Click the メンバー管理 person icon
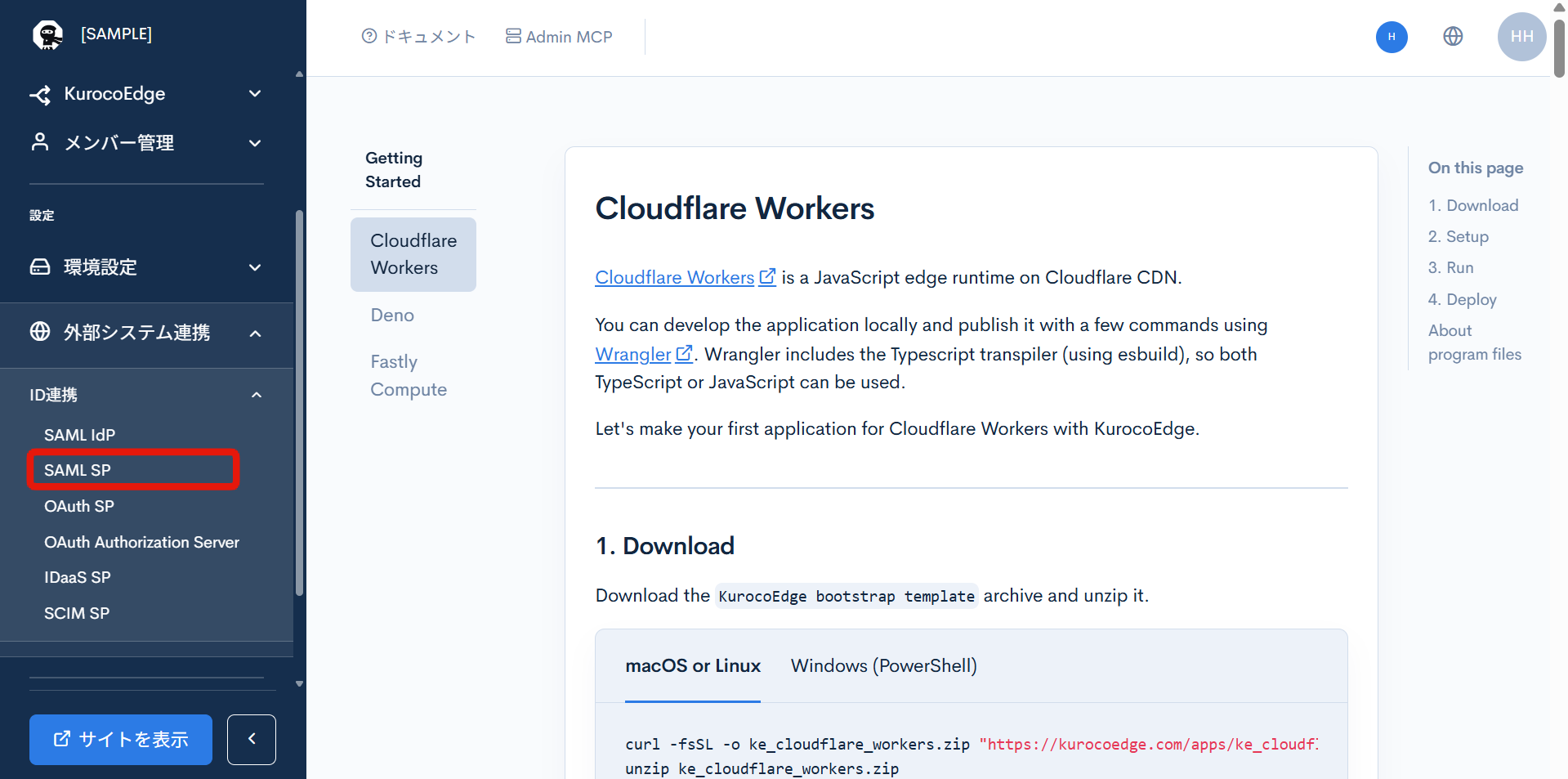1568x779 pixels. pyautogui.click(x=40, y=142)
